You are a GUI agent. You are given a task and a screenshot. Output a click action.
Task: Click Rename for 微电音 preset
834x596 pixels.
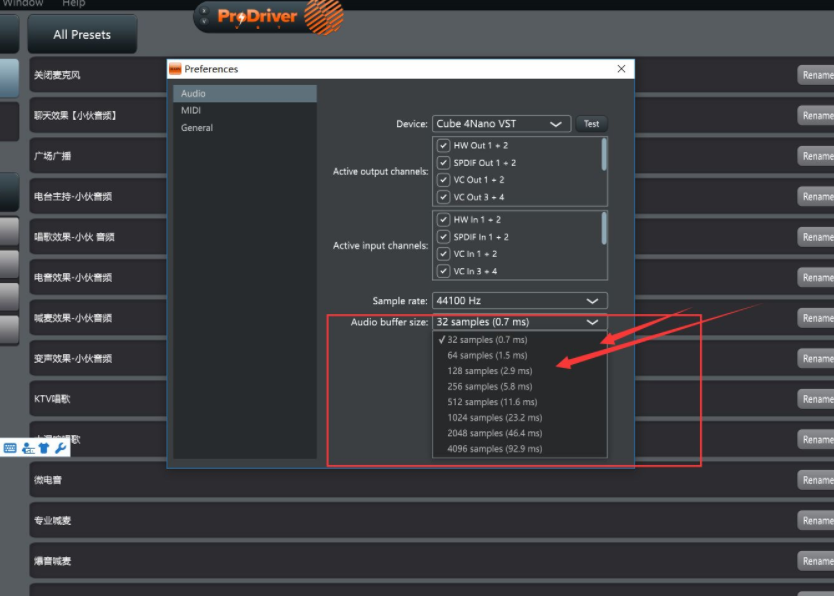coord(816,480)
